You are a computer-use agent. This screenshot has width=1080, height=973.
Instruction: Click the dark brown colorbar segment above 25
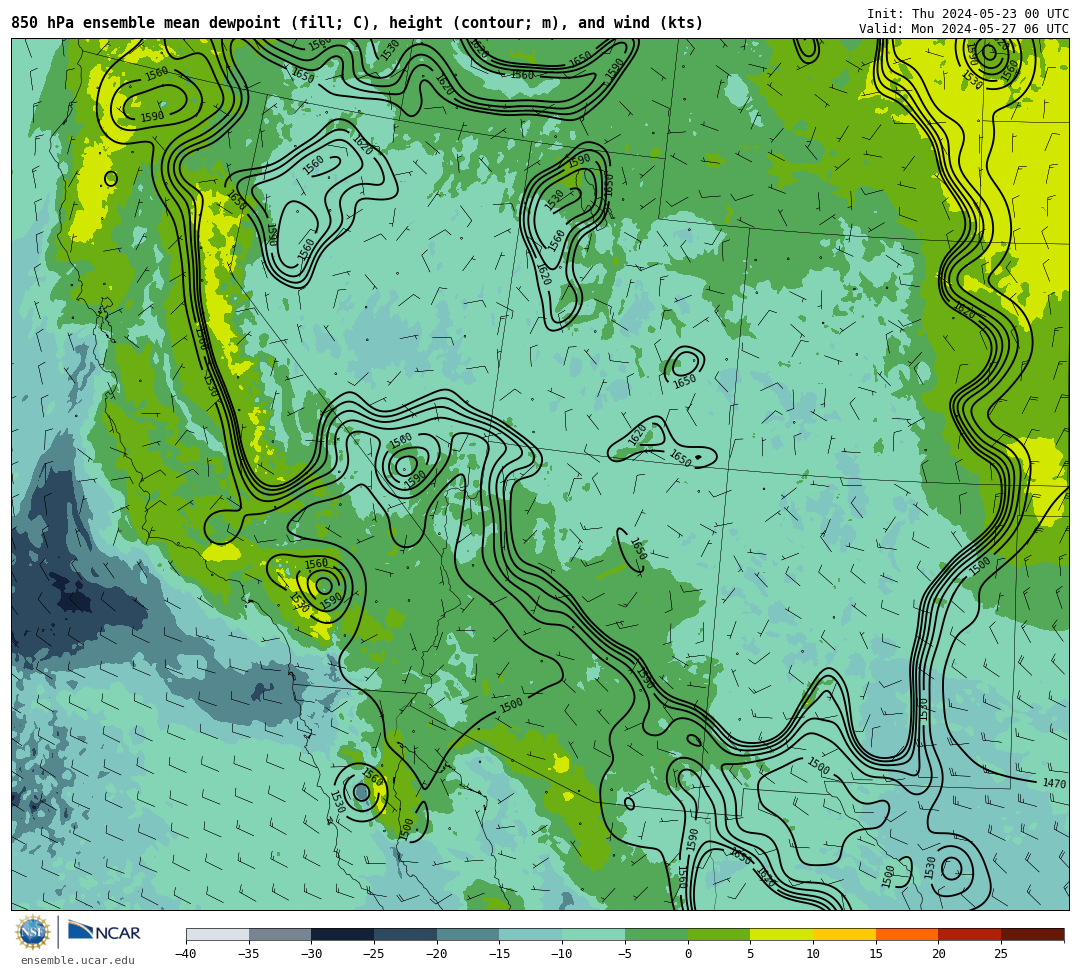click(x=1032, y=934)
